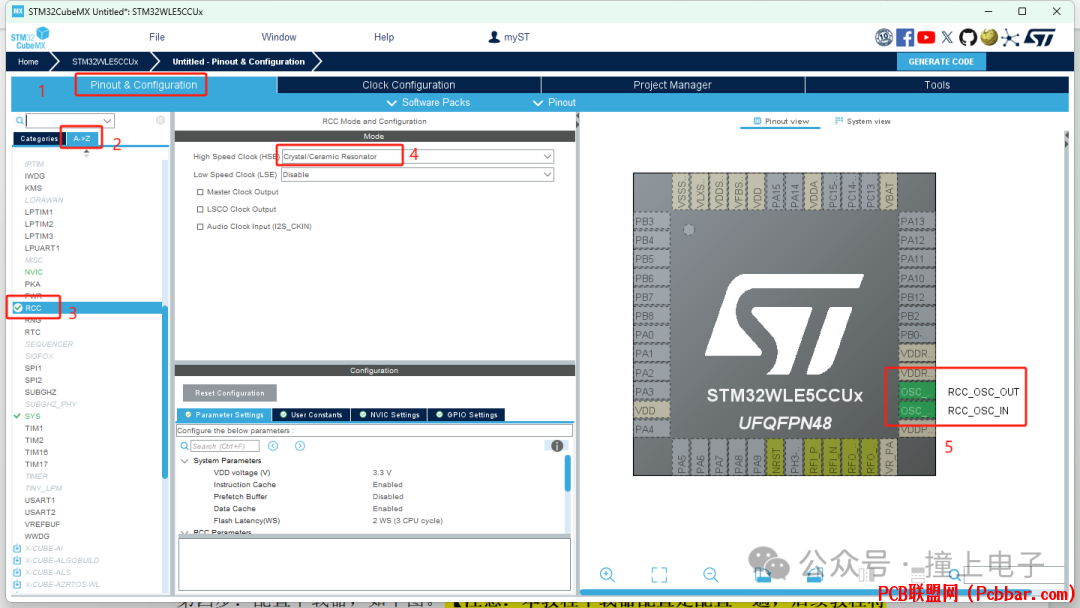Focus the peripheral search input box
The width and height of the screenshot is (1080, 608).
pos(64,120)
